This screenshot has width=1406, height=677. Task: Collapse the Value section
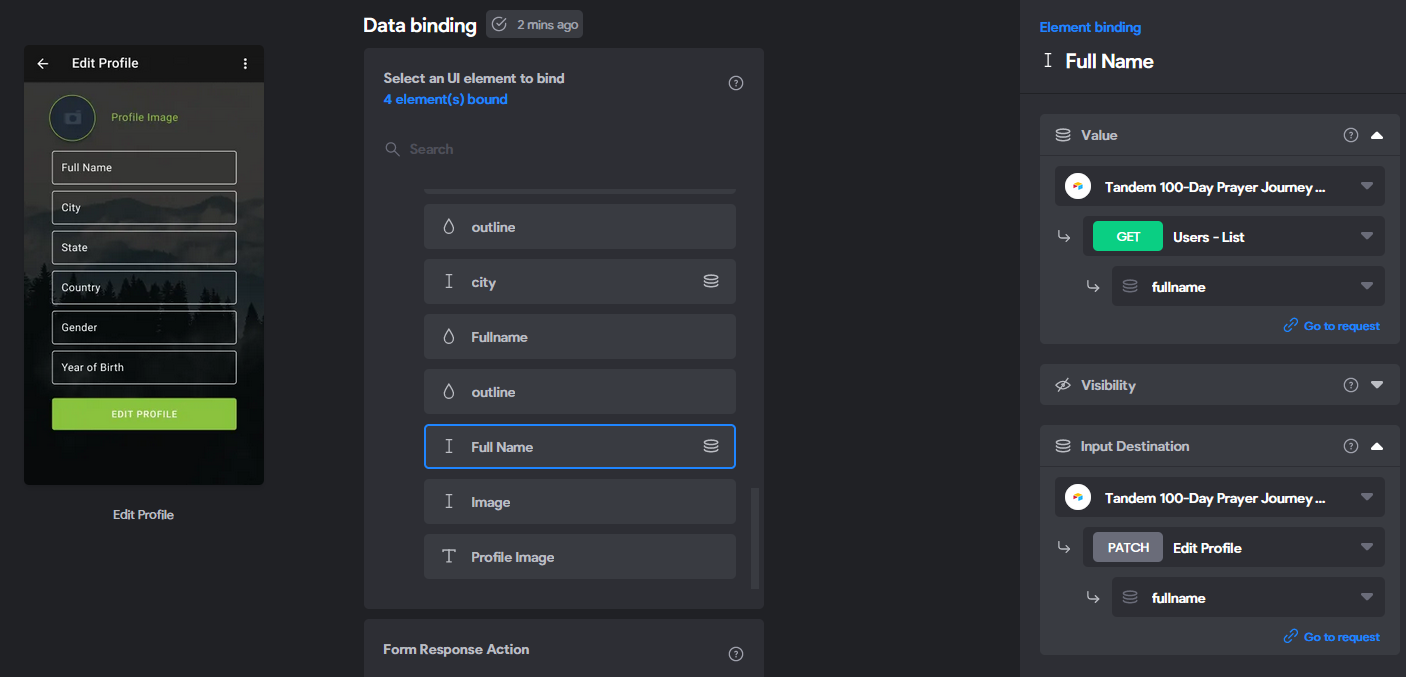pyautogui.click(x=1377, y=135)
